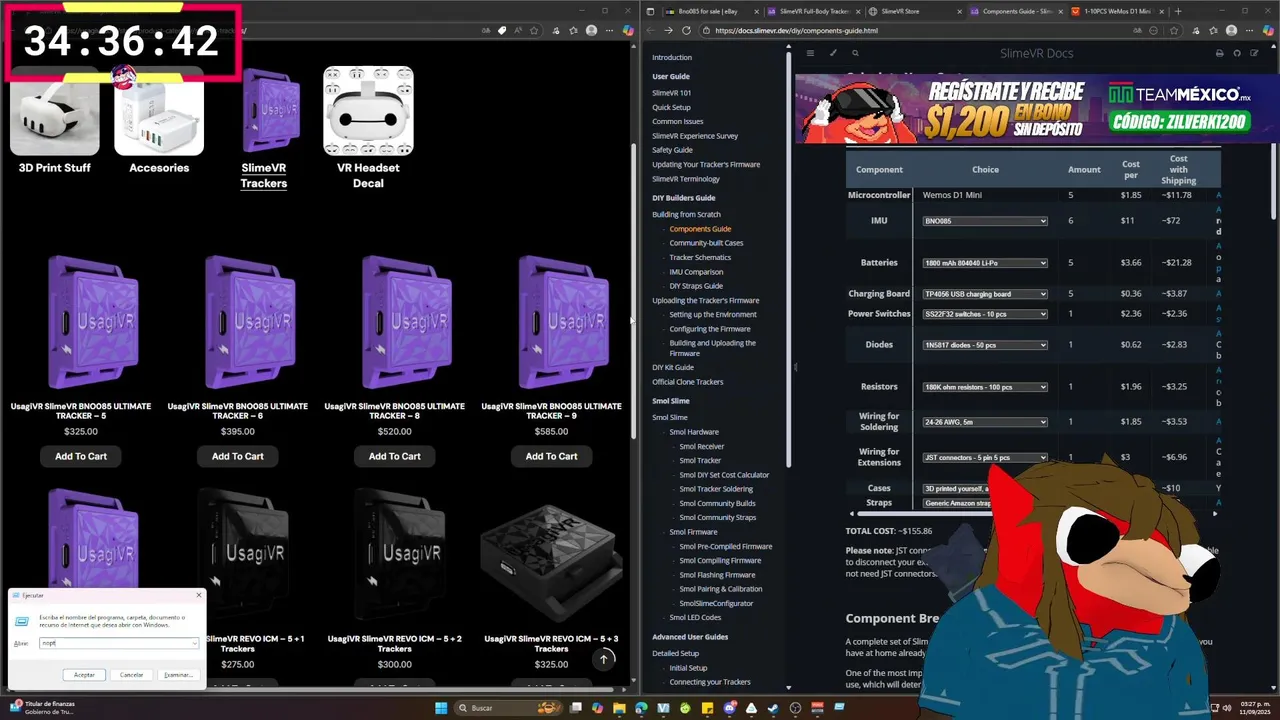Click Cancelar in the Run dialog
This screenshot has width=1280, height=720.
tap(131, 675)
